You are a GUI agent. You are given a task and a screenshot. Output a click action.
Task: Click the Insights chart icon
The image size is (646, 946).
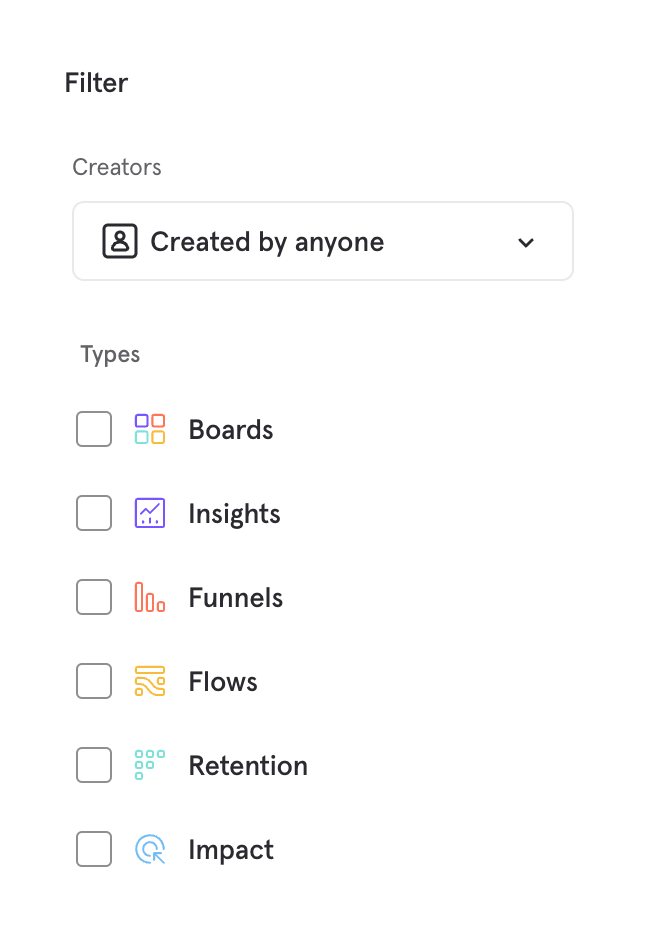coord(150,514)
